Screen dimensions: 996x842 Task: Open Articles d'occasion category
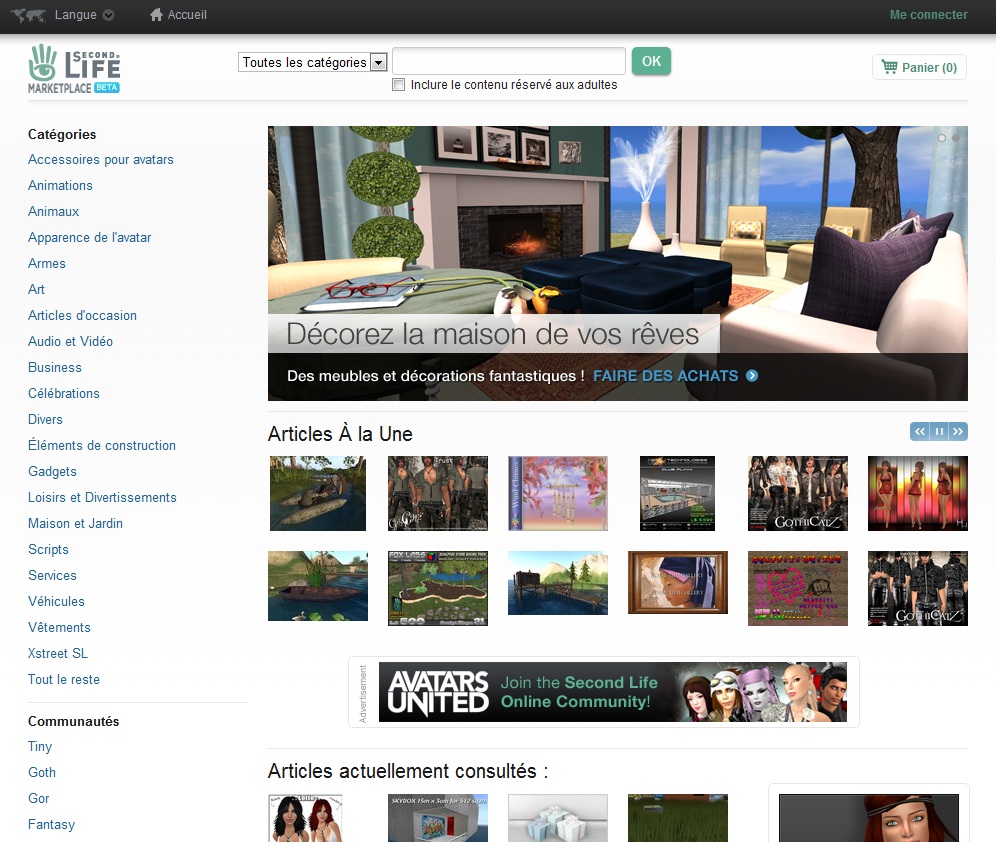tap(83, 316)
